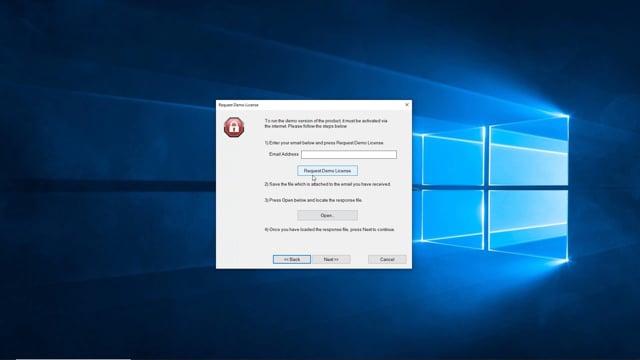Go back with the << Back button
640x360 pixels.
pos(292,259)
